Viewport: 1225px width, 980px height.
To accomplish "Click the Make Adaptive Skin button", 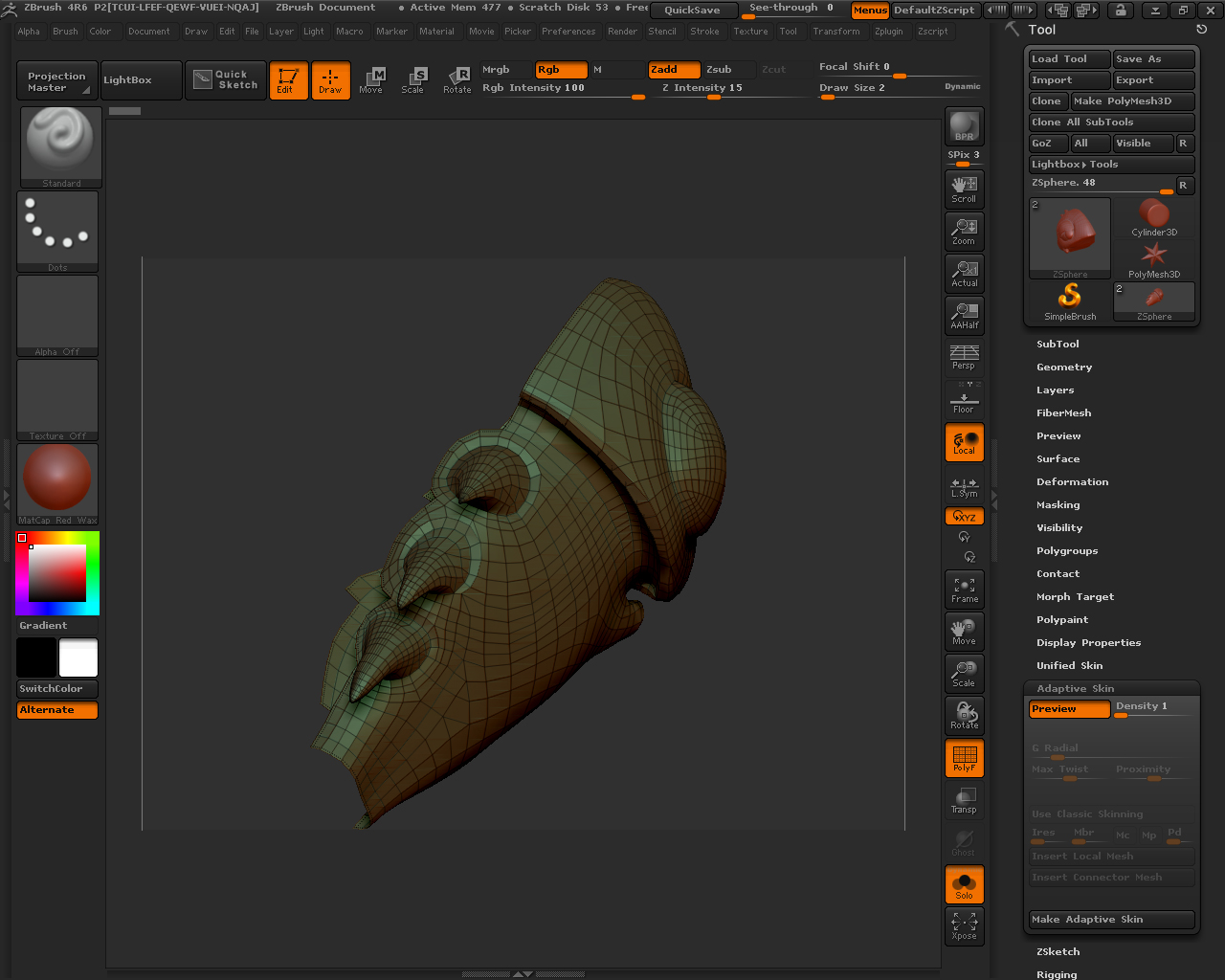I will (x=1111, y=920).
